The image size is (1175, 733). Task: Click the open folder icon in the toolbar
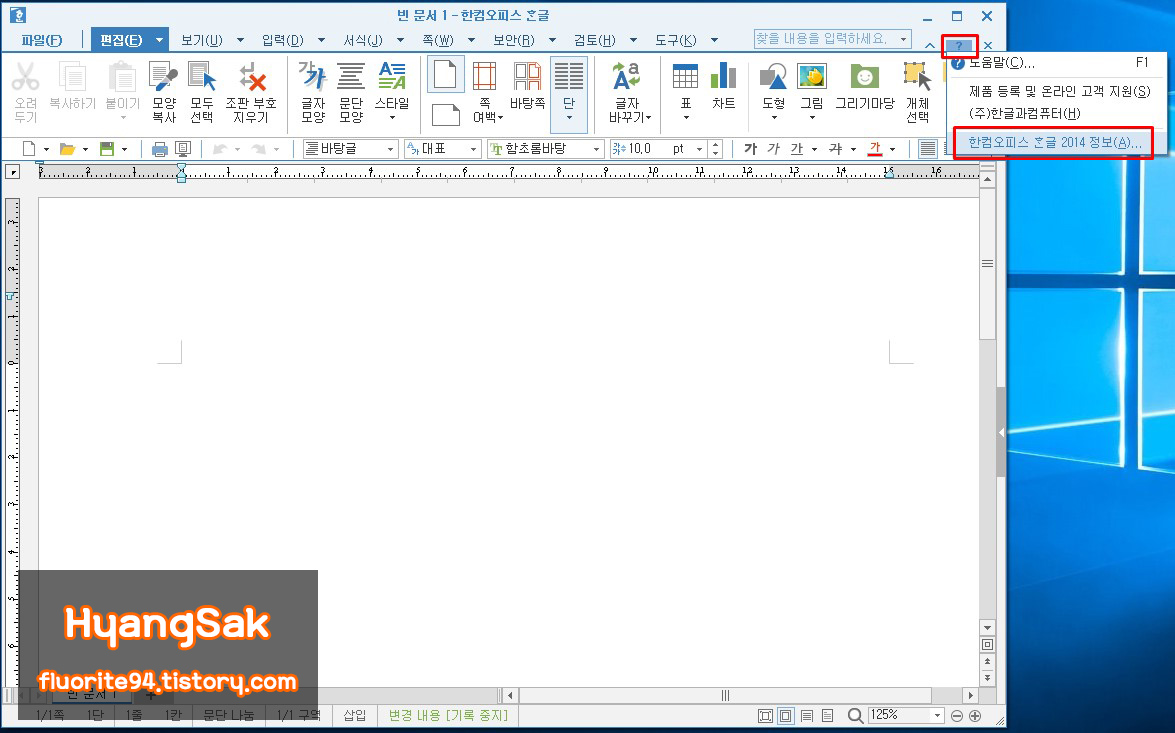click(x=67, y=149)
